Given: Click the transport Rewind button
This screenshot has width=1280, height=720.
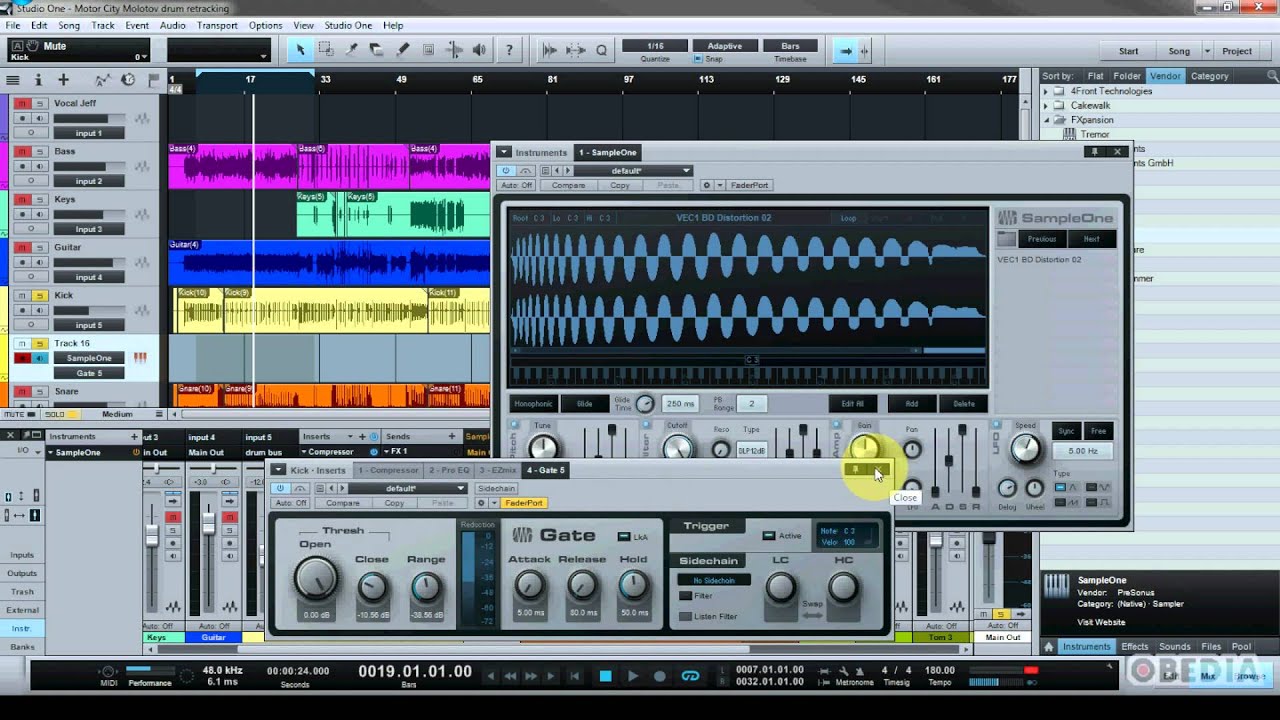Looking at the screenshot, I should [511, 676].
